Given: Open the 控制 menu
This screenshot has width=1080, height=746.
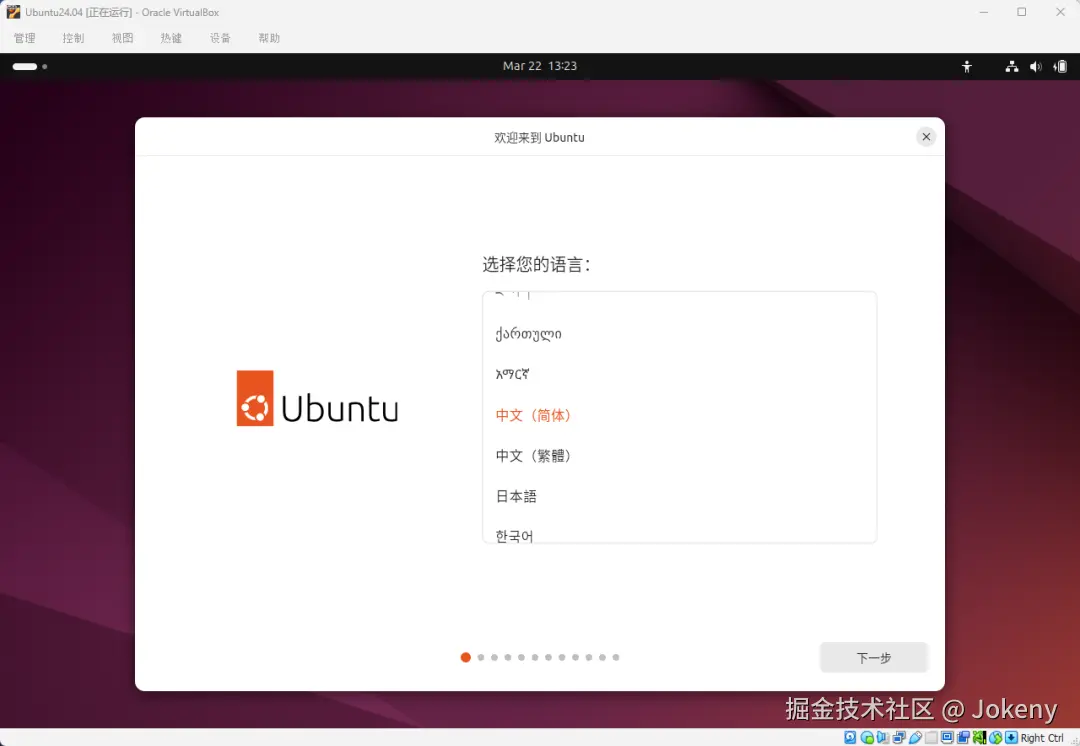Looking at the screenshot, I should click(74, 38).
